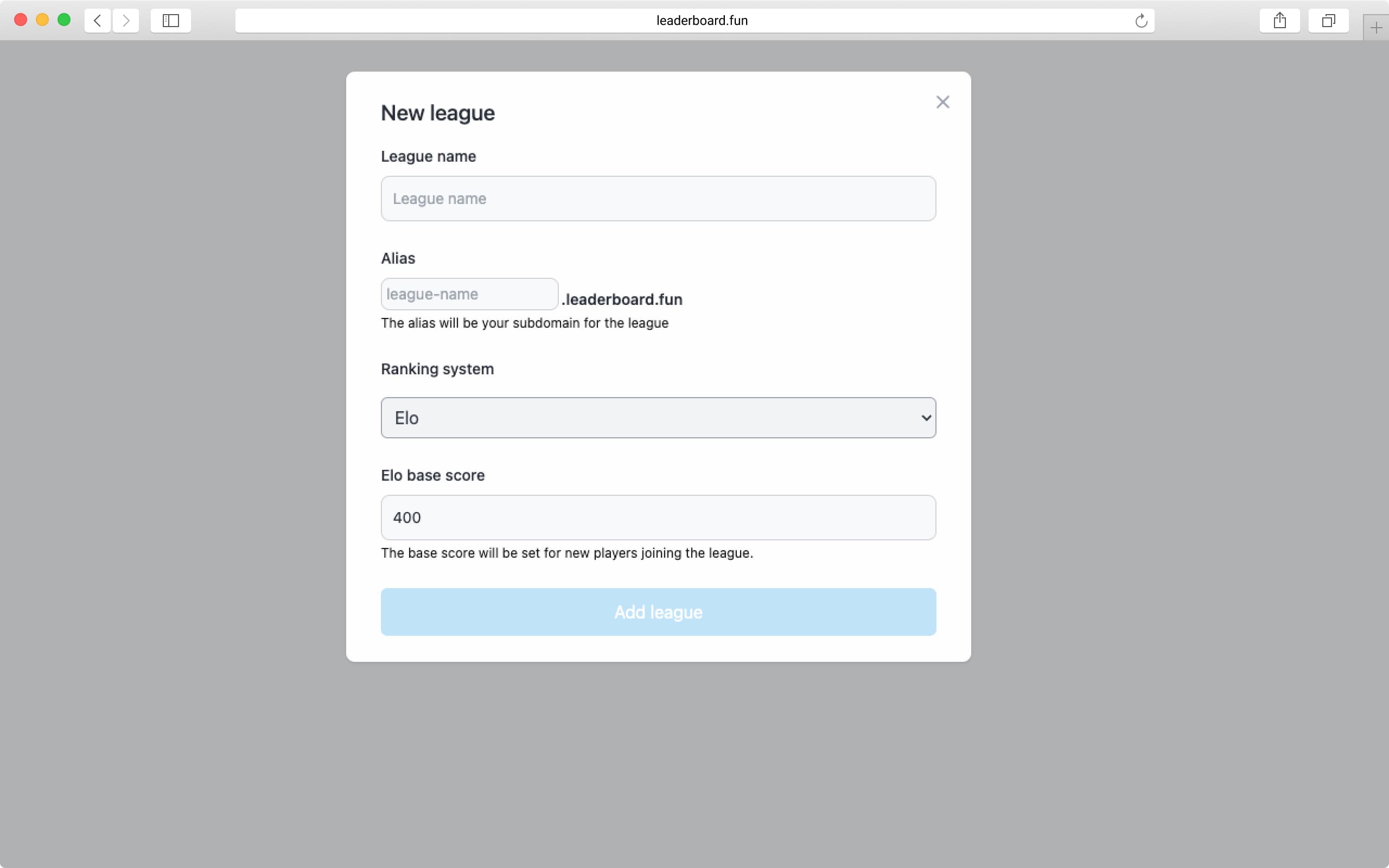Screen dimensions: 1389x868
Task: Focus the Alias league-name field
Action: point(469,294)
